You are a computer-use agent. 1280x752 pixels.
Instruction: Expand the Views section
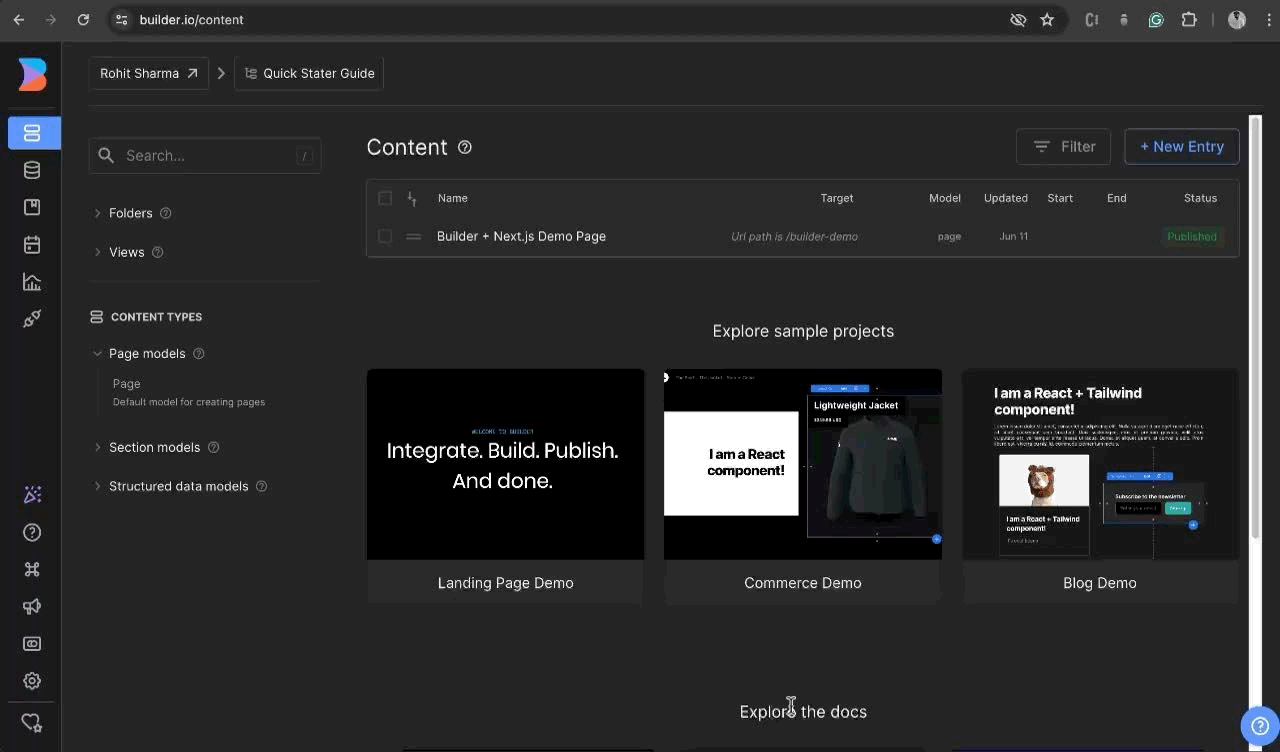pyautogui.click(x=98, y=252)
